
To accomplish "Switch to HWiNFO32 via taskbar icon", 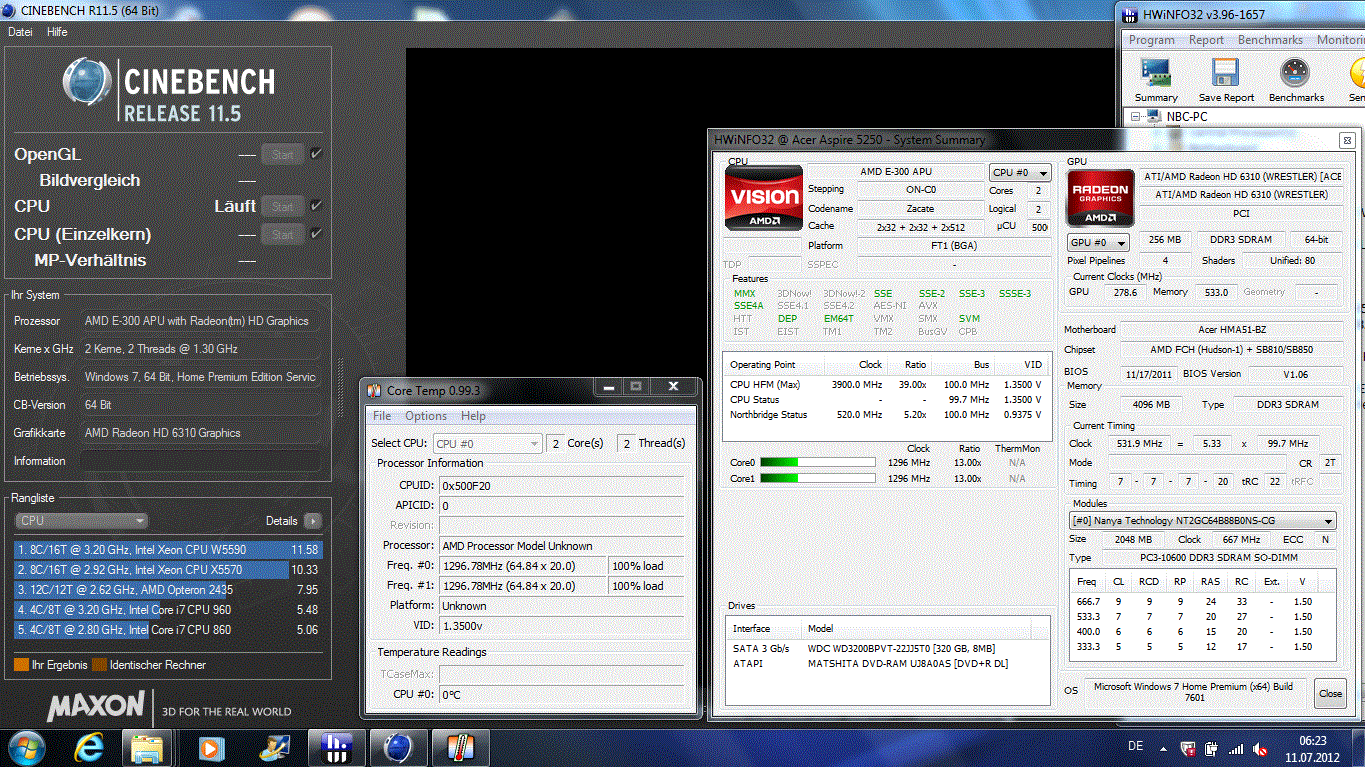I will [x=336, y=746].
